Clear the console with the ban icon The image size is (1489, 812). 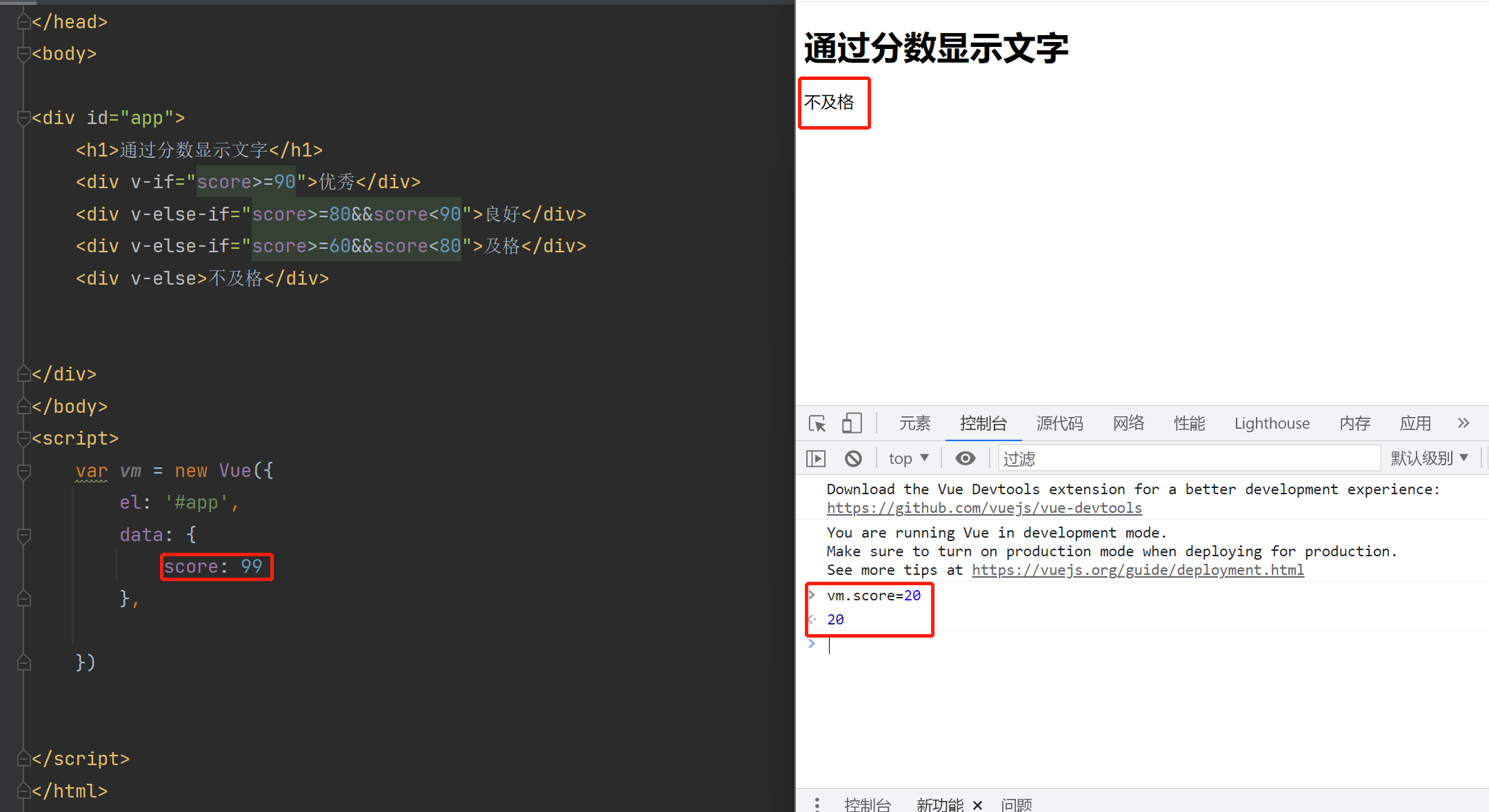pyautogui.click(x=853, y=458)
